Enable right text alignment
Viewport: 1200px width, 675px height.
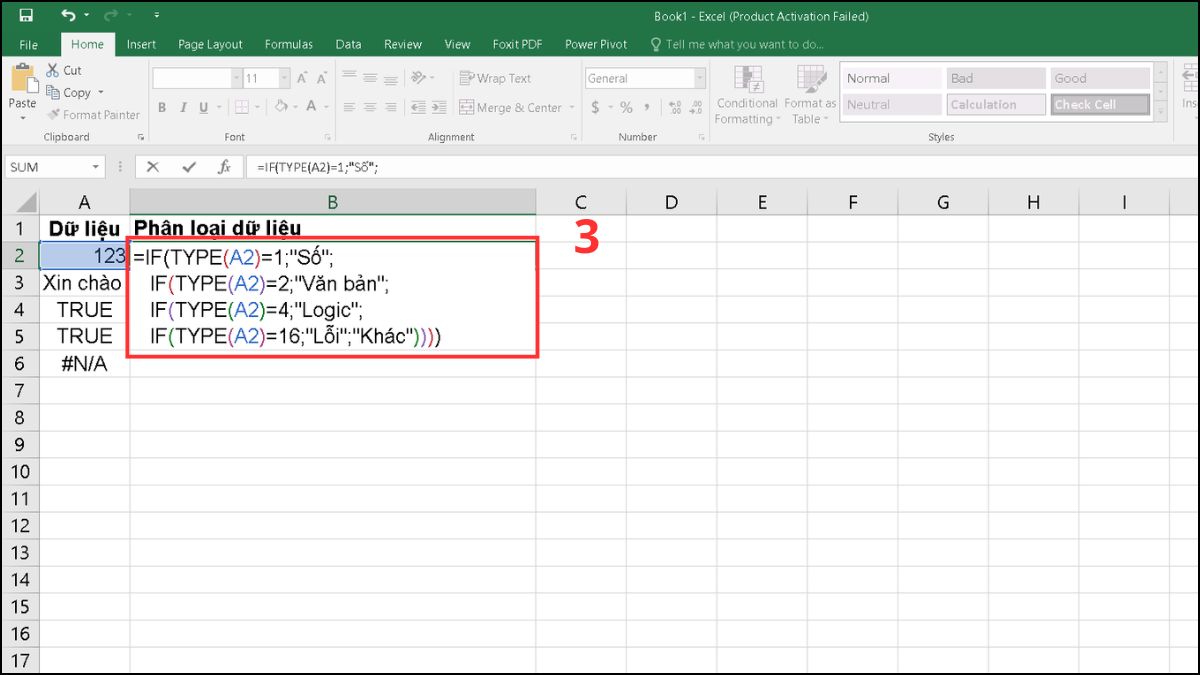(390, 107)
